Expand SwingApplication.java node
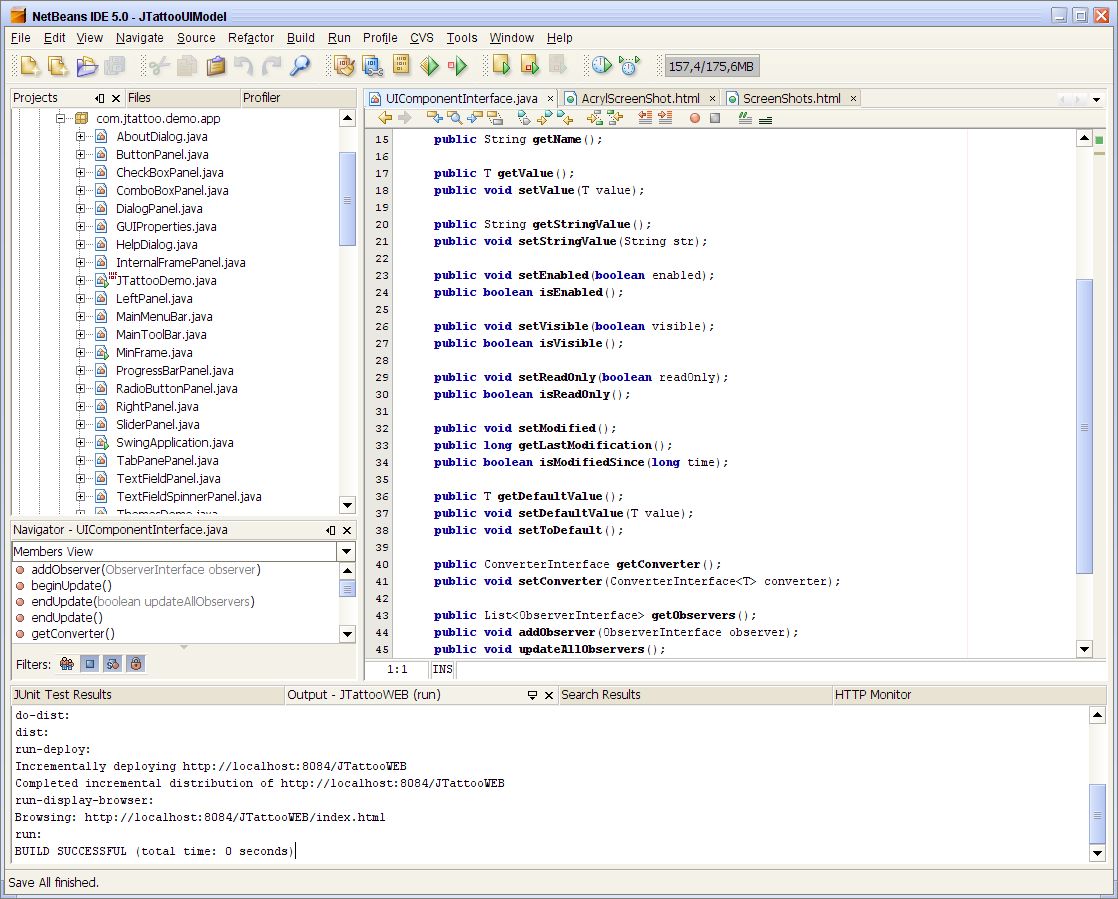Screen dimensions: 1118x899 click(x=81, y=442)
